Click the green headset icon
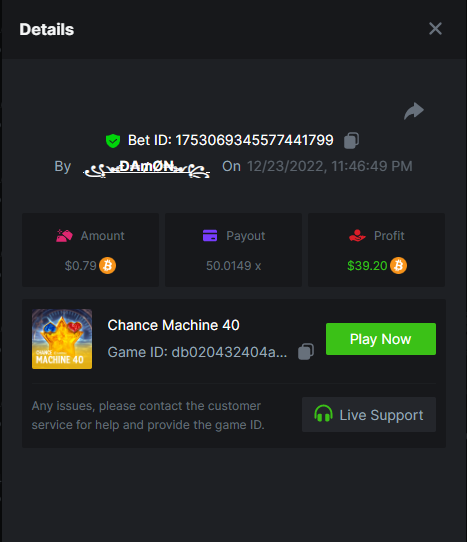 [x=323, y=414]
